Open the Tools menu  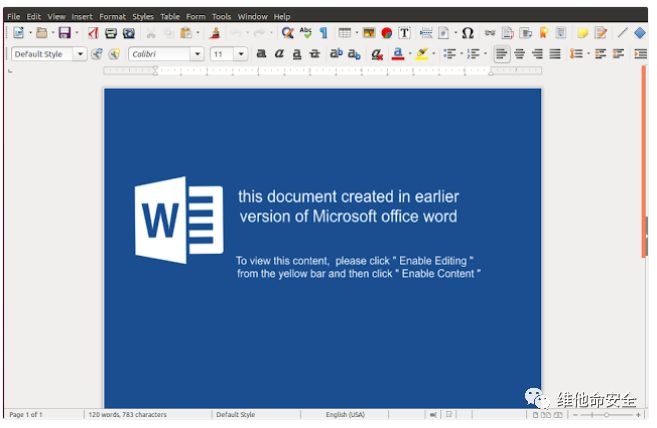[221, 17]
